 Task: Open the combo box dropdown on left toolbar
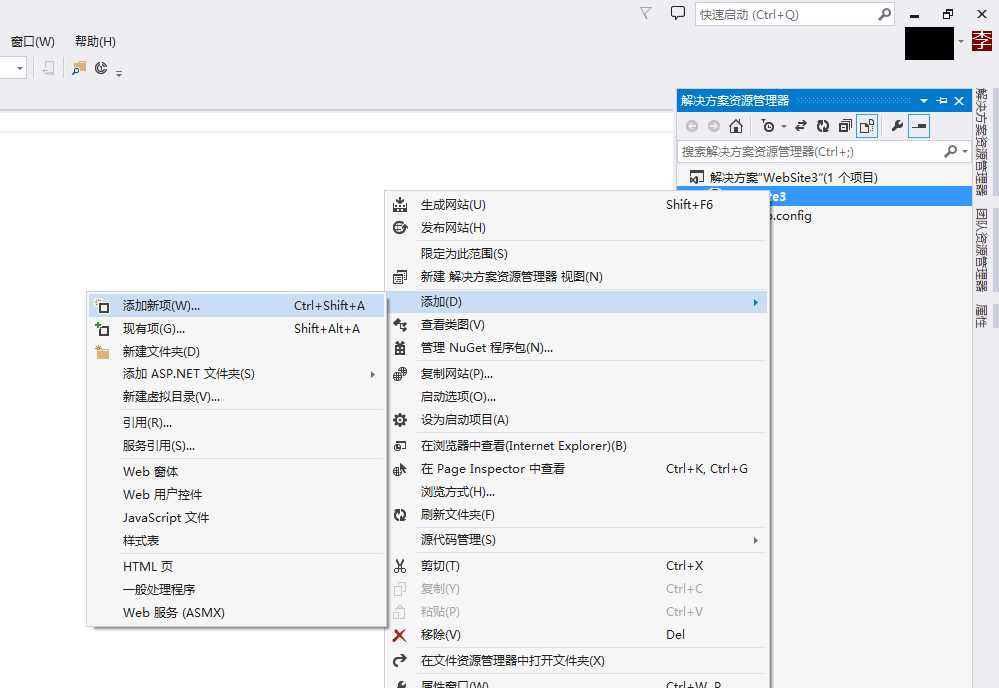coord(20,68)
